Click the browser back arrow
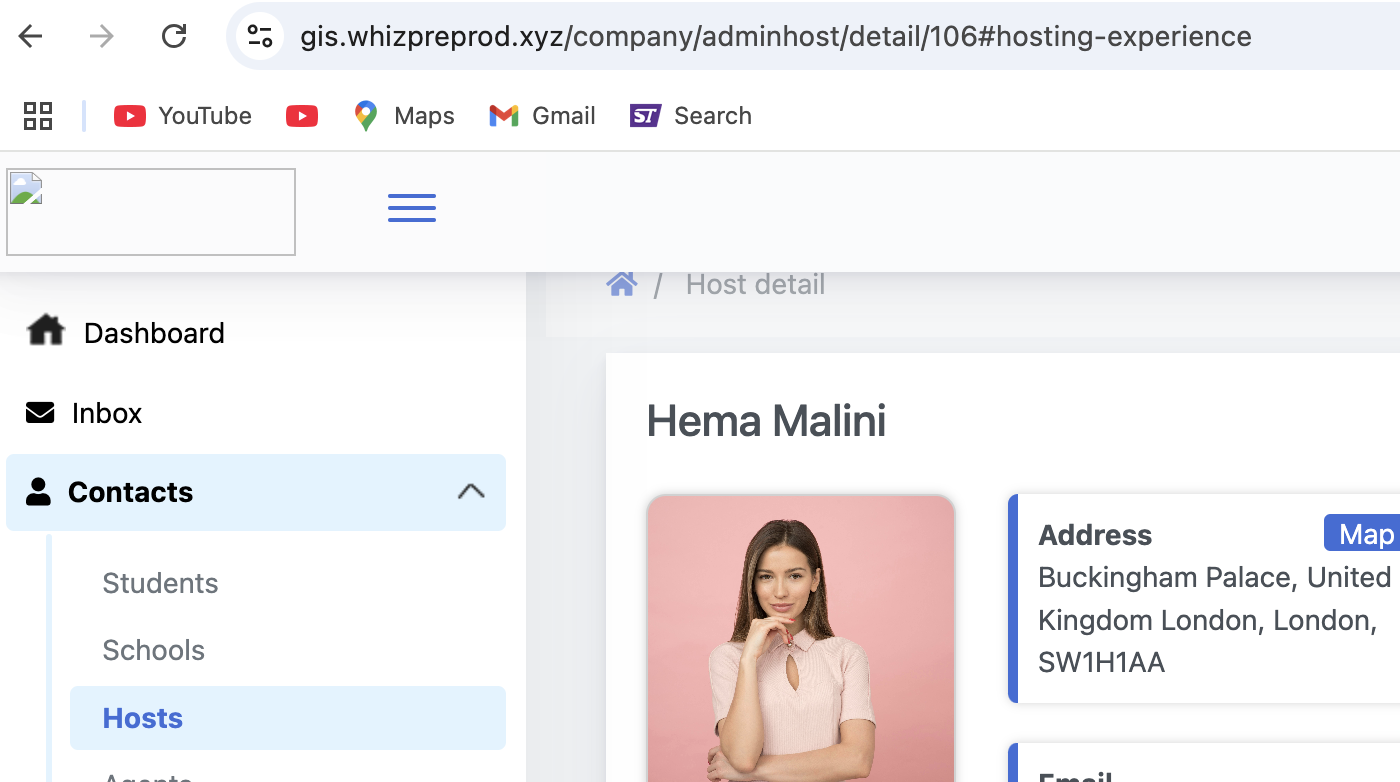The image size is (1400, 782). tap(31, 37)
